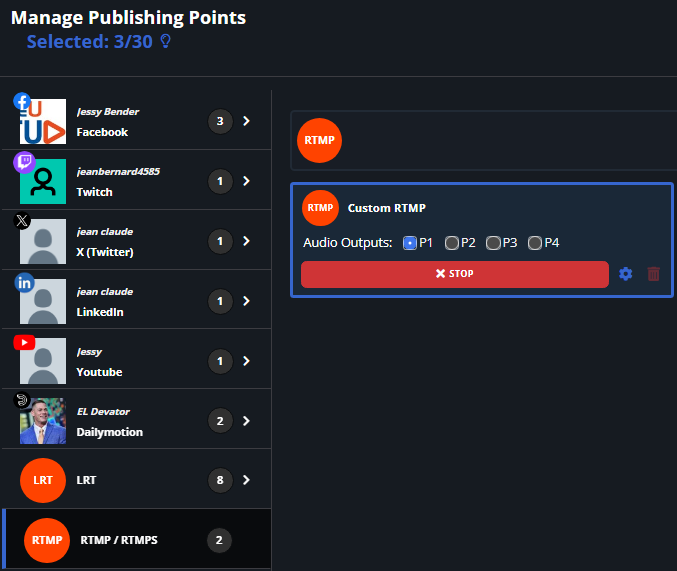Click the Youtube account avatar

pyautogui.click(x=43, y=361)
